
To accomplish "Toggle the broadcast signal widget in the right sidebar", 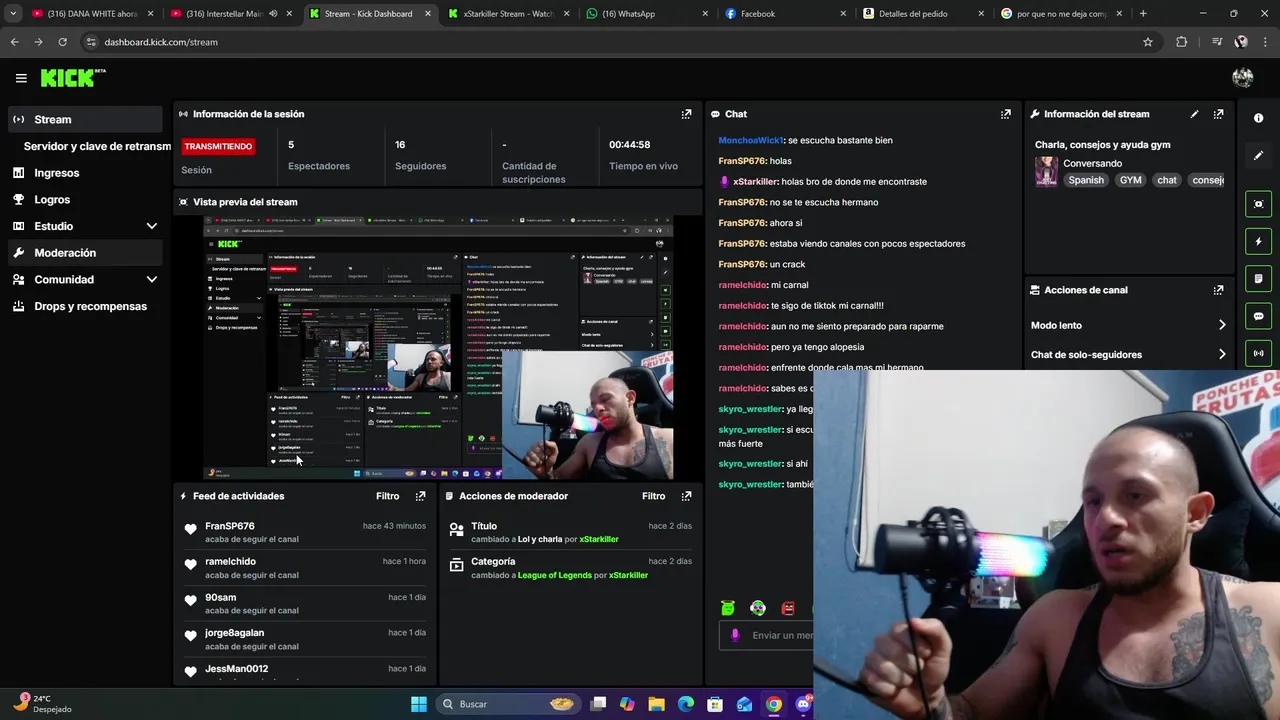I will (1258, 353).
